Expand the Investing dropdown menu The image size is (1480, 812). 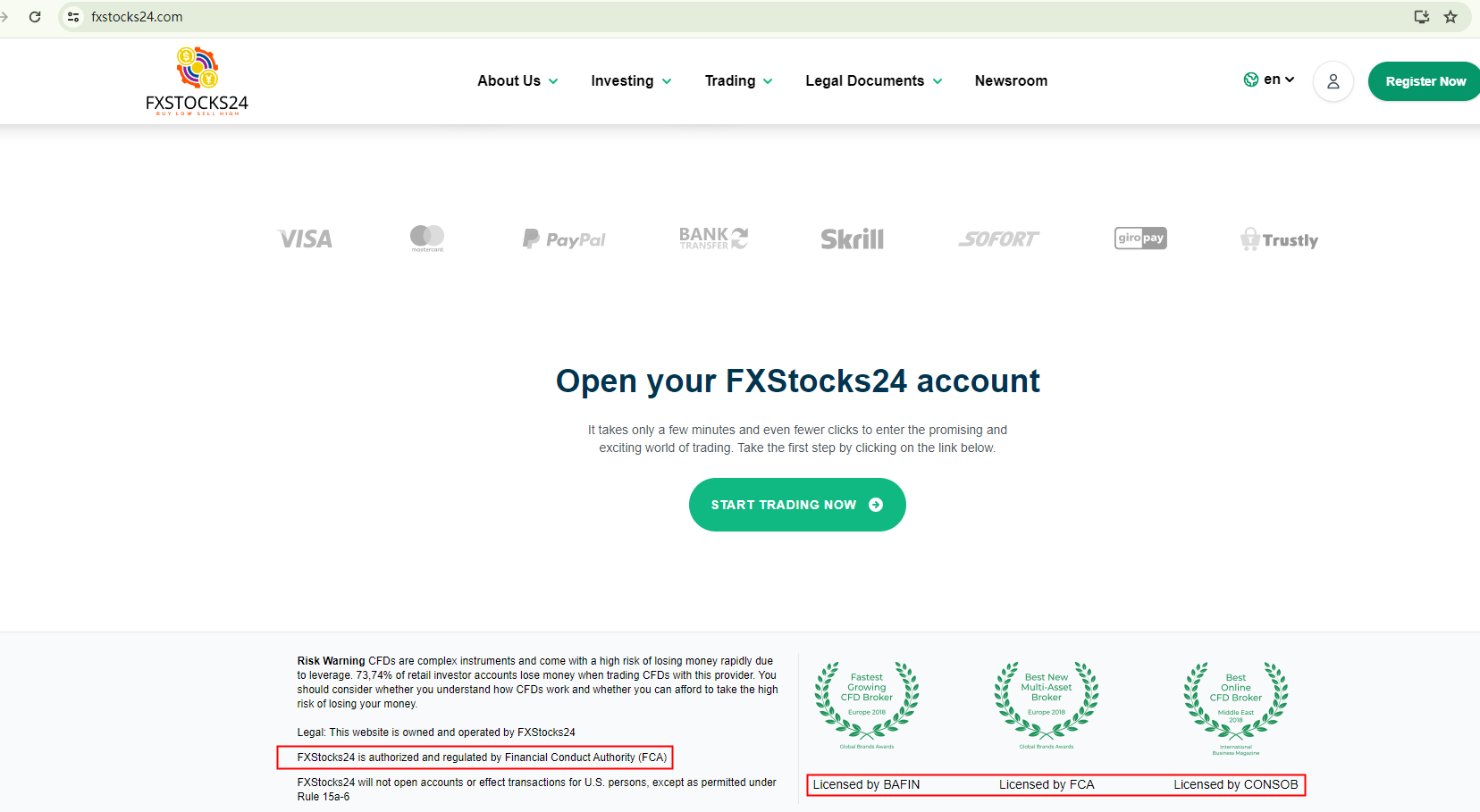tap(632, 81)
